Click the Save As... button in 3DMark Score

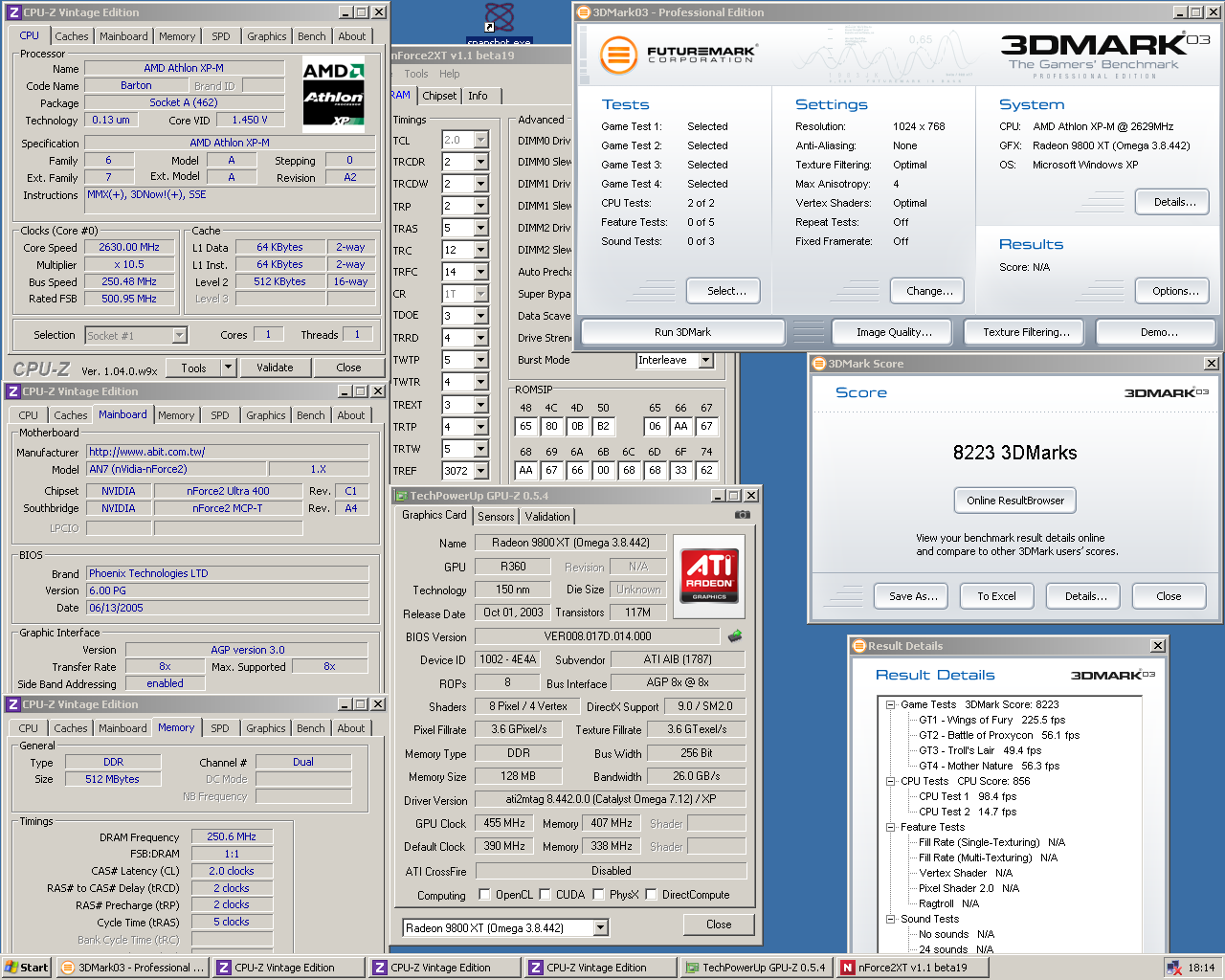911,596
